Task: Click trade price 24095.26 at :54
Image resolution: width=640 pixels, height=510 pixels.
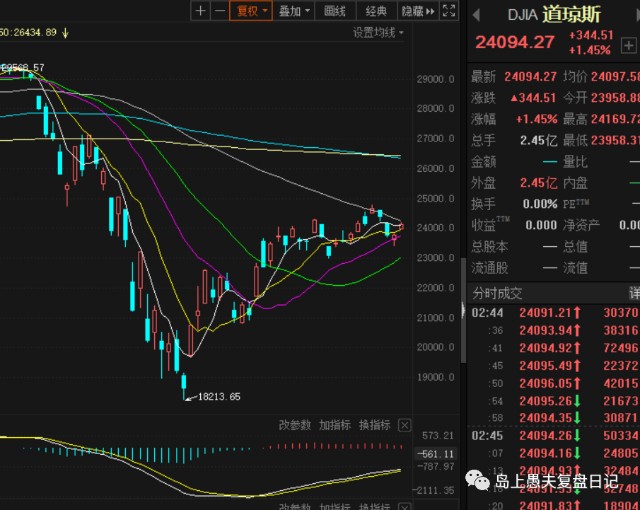Action: (x=545, y=401)
